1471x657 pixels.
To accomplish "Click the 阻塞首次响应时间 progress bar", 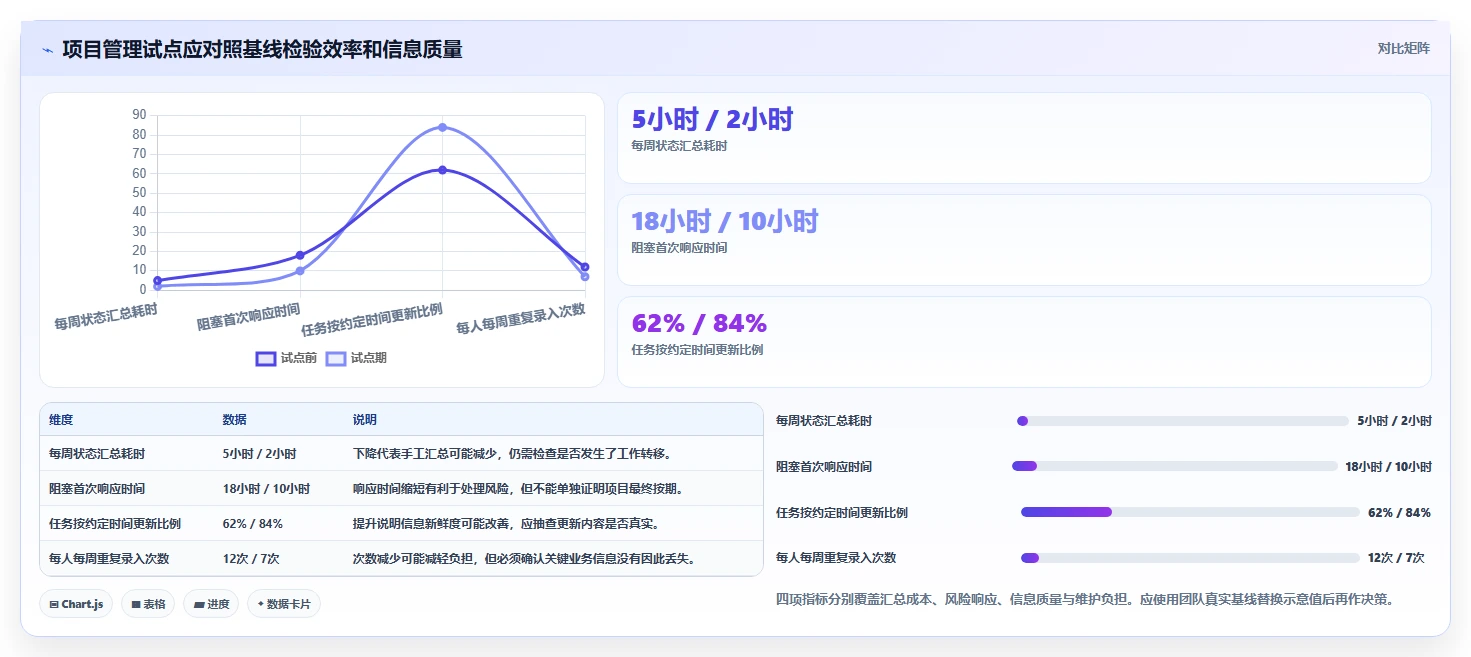I will click(x=1174, y=466).
